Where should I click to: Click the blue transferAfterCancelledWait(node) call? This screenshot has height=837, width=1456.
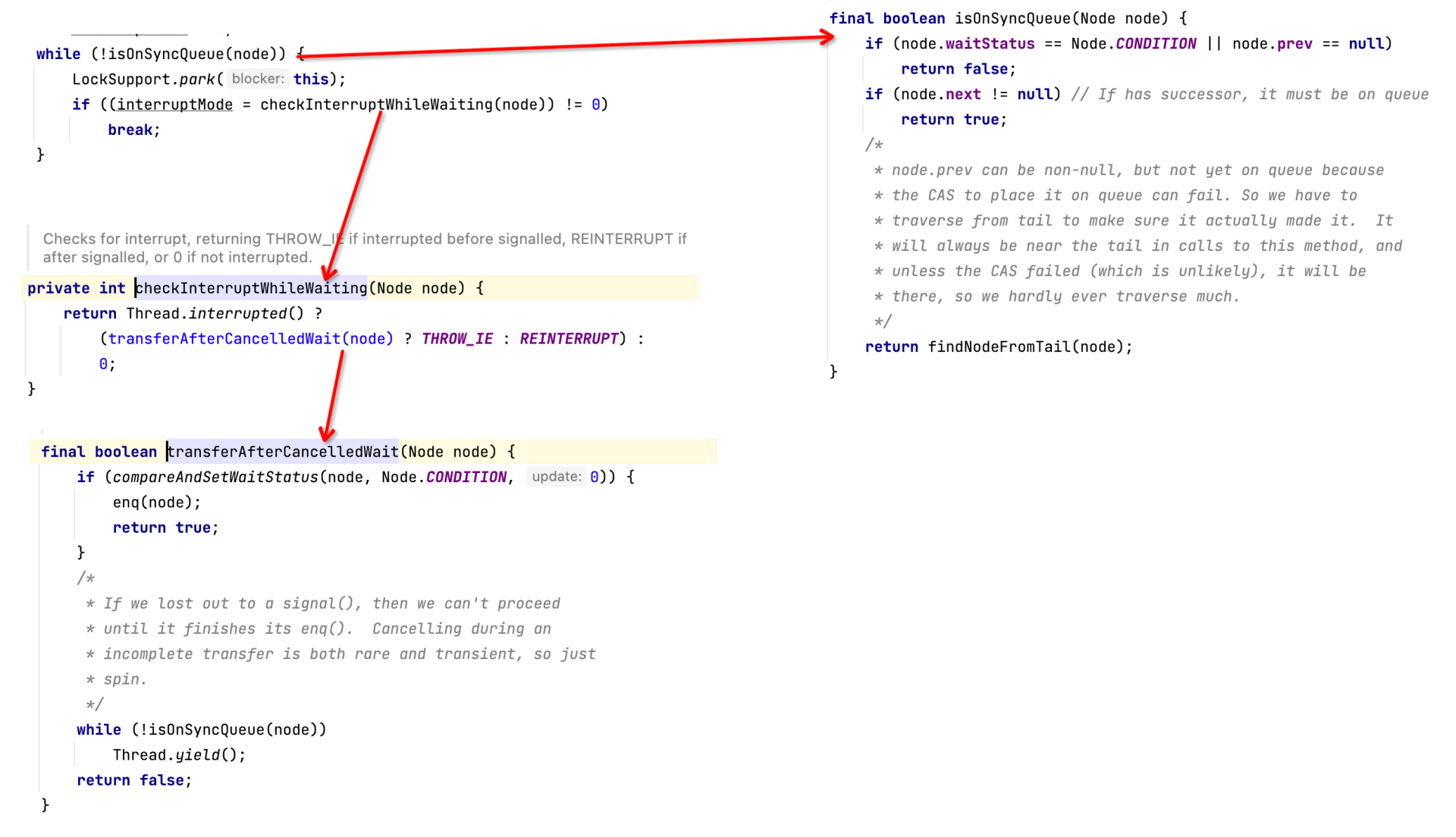[250, 339]
